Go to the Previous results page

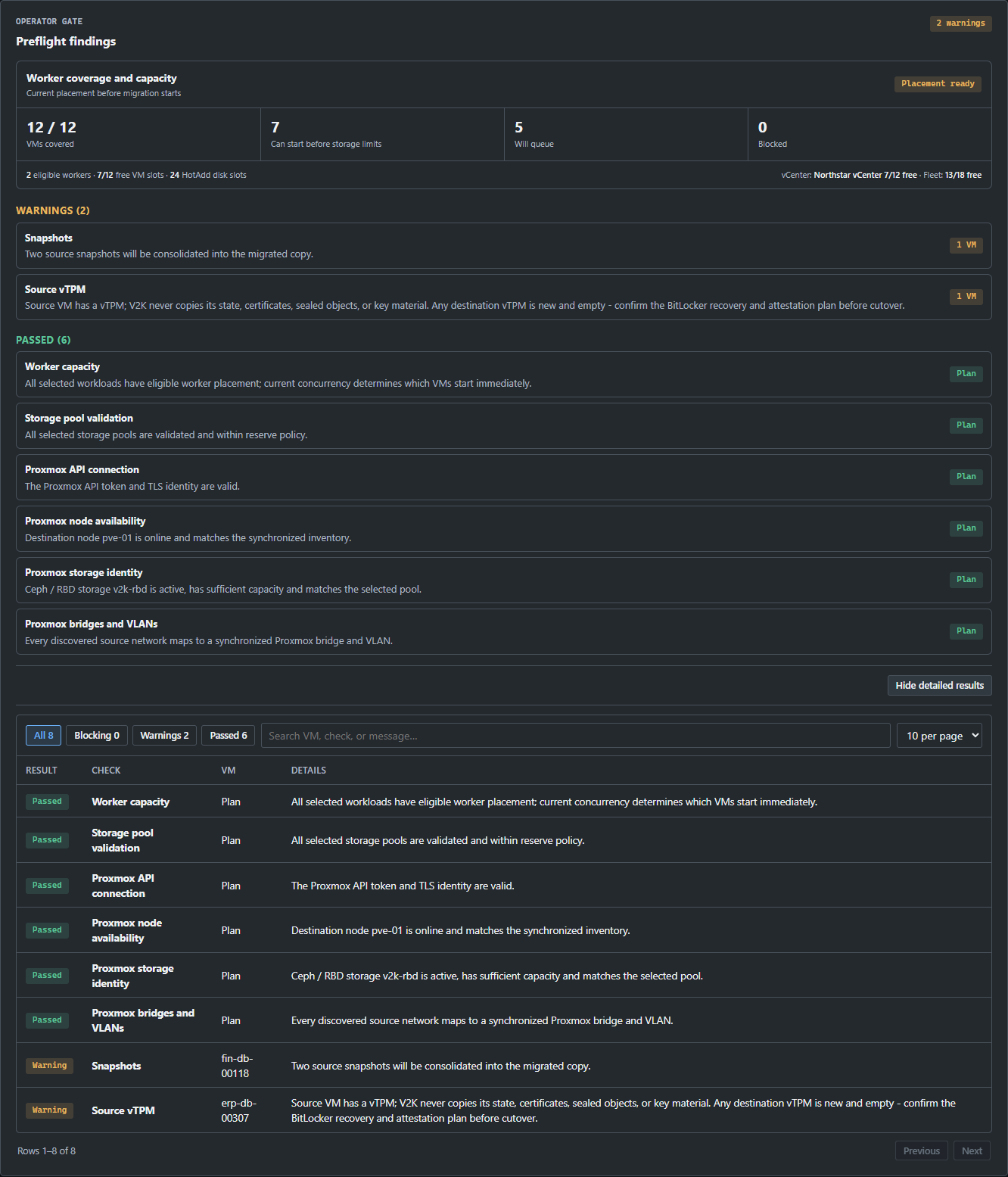[x=921, y=1151]
